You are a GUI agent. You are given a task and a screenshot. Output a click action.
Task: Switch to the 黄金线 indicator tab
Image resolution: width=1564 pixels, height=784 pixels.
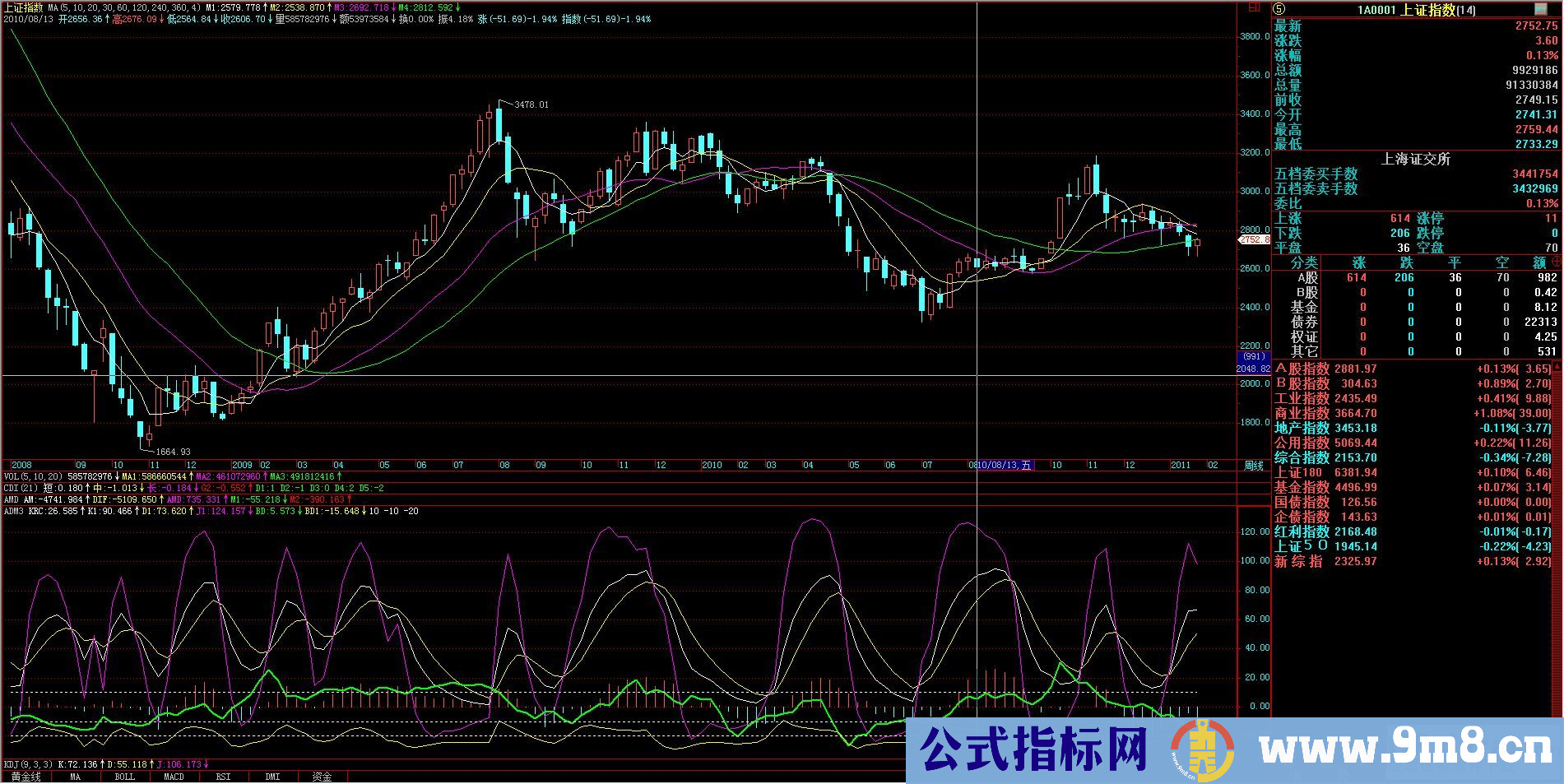point(26,777)
